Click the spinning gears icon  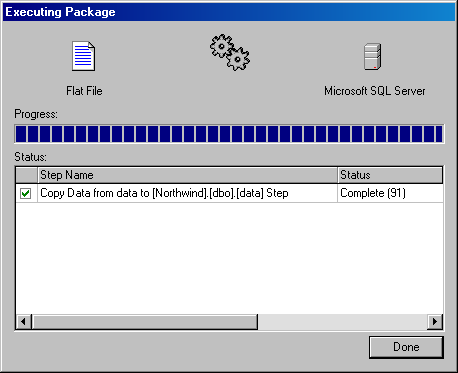coord(230,52)
